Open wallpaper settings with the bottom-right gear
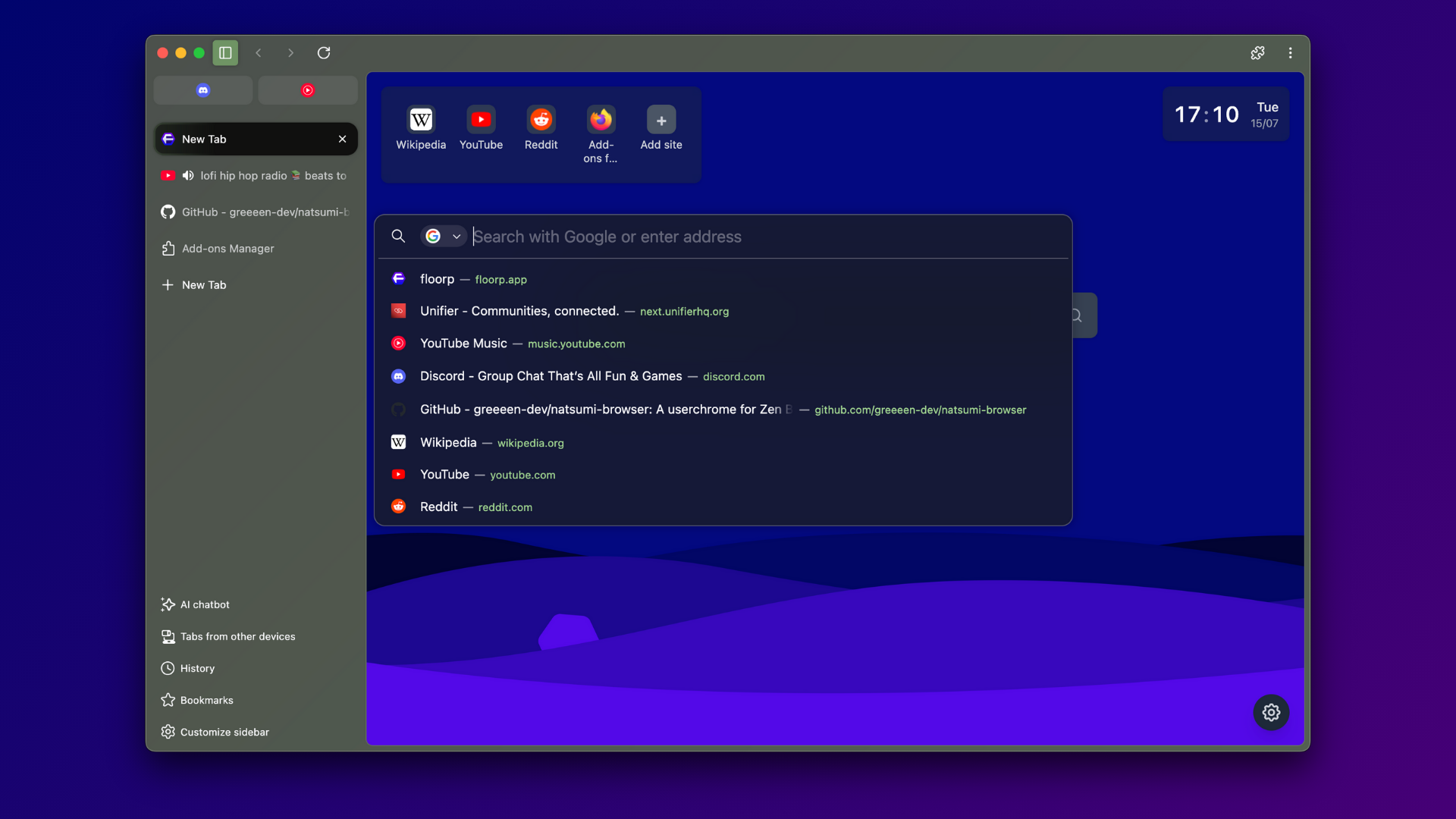This screenshot has width=1456, height=819. point(1270,712)
